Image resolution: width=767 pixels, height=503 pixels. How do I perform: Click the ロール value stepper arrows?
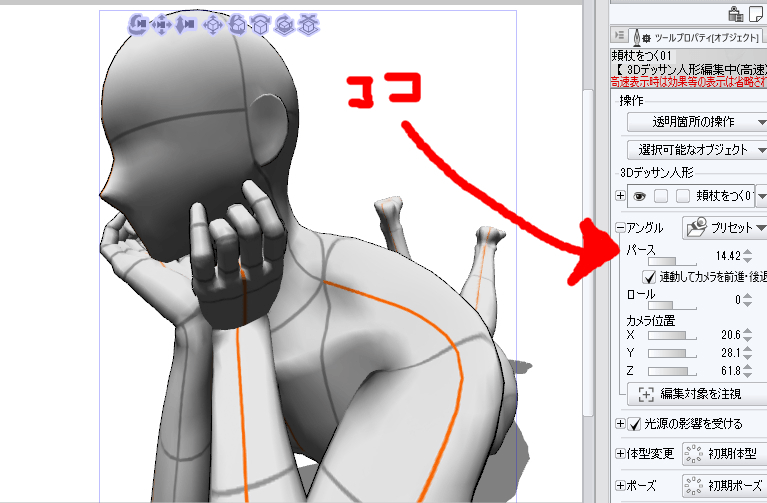pyautogui.click(x=747, y=299)
